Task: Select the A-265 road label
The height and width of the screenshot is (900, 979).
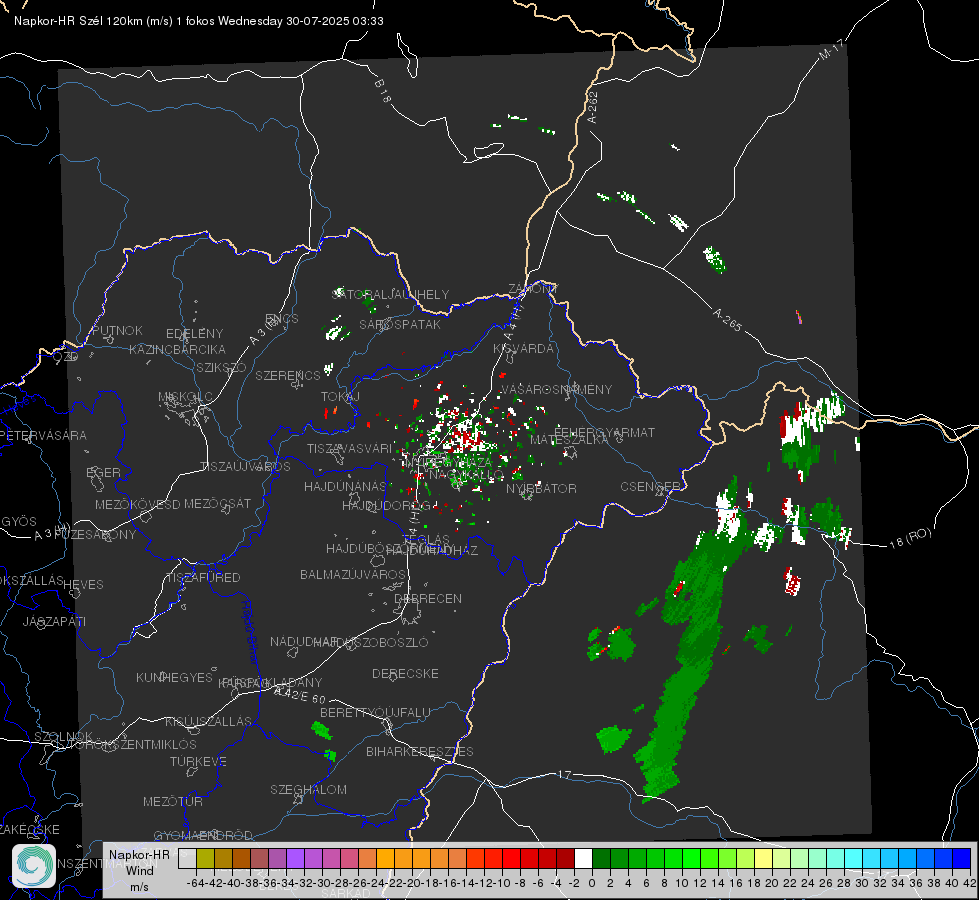Action: 727,319
